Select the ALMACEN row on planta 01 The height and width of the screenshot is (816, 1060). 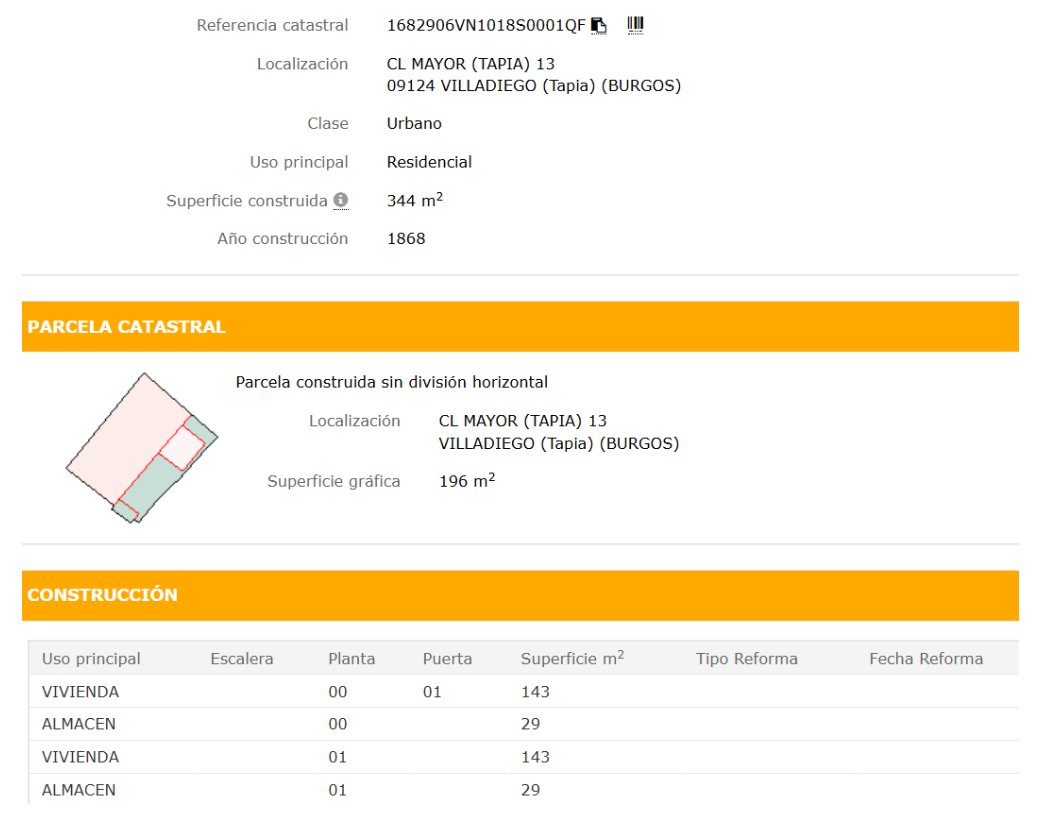coord(78,790)
